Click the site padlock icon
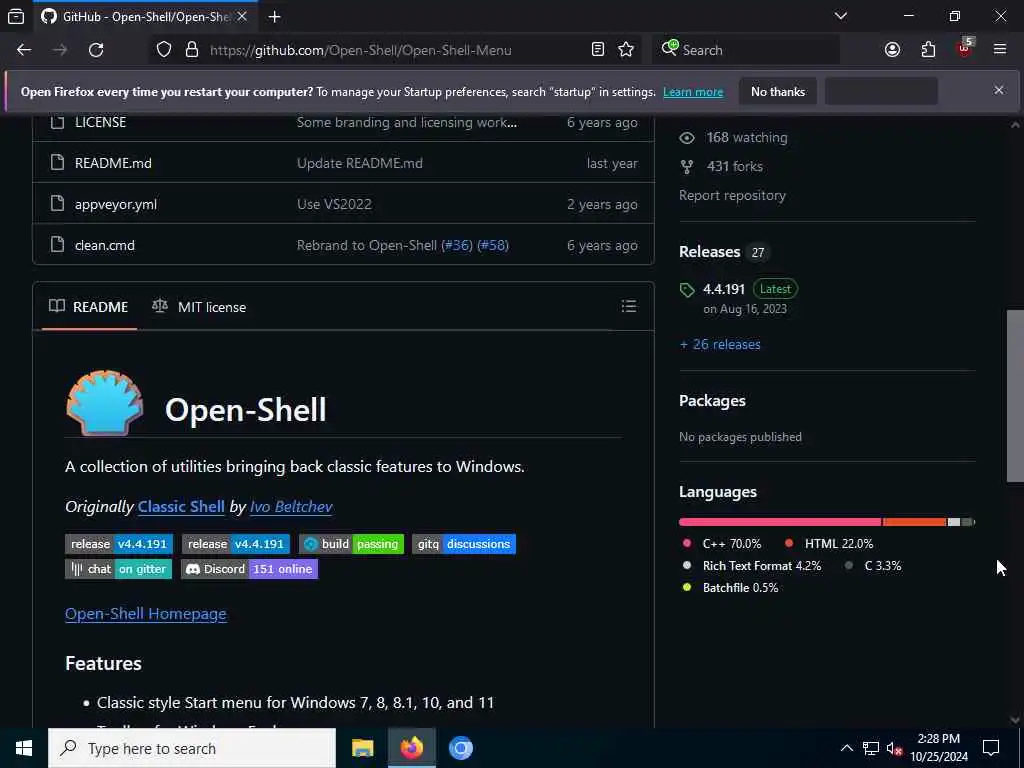 (191, 50)
